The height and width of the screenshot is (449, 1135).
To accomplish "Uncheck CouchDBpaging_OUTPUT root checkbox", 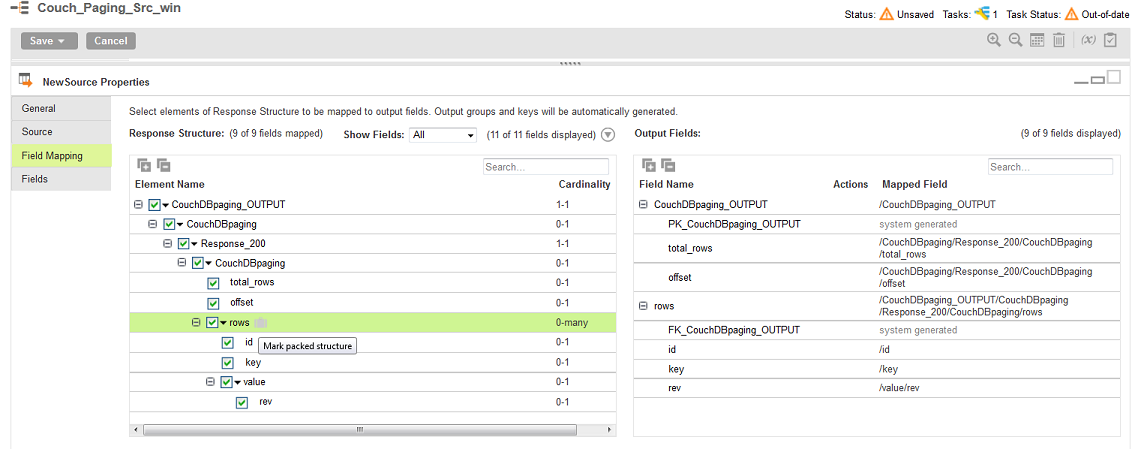I will click(154, 205).
